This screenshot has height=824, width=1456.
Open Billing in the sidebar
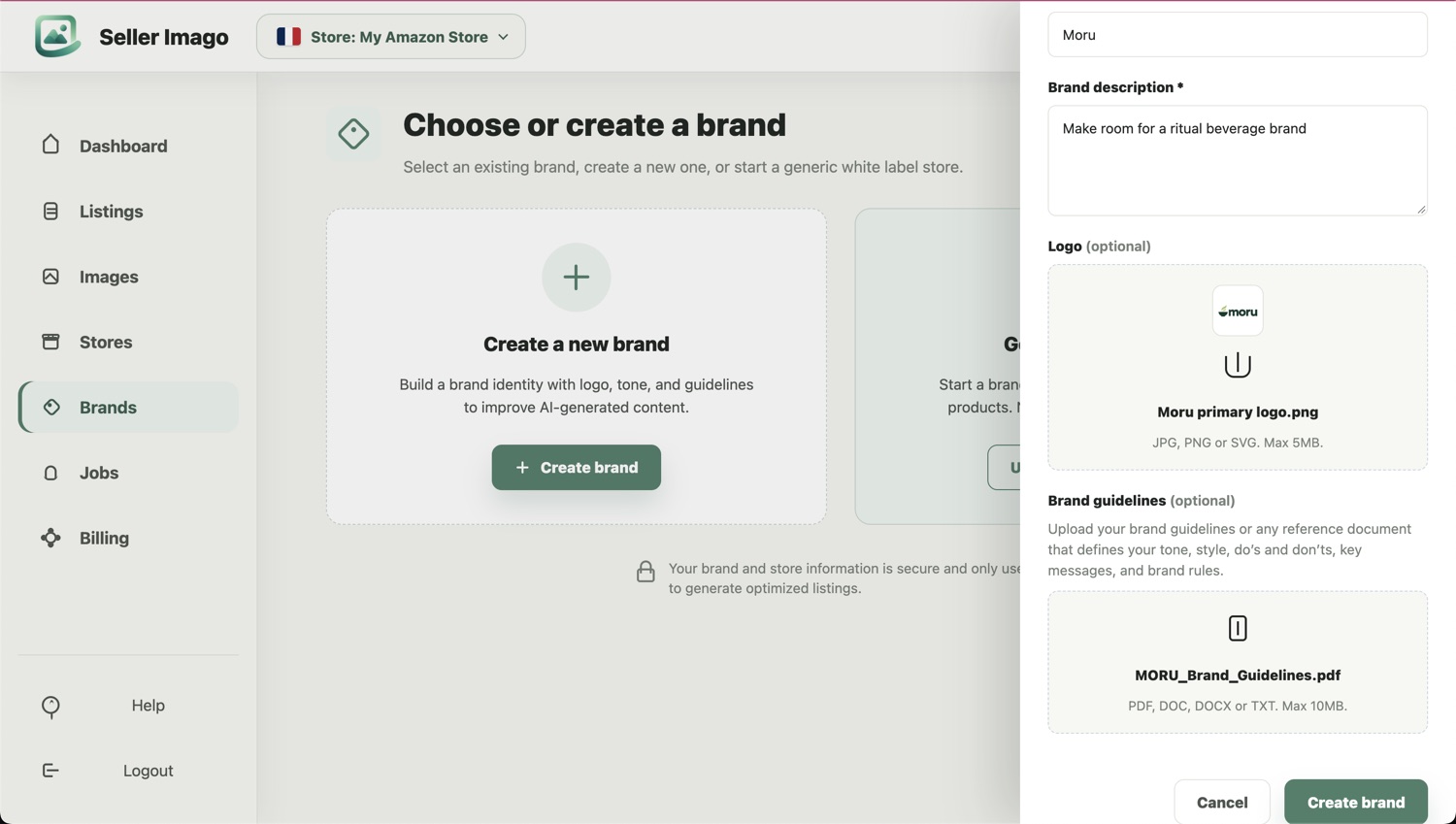[x=129, y=538]
